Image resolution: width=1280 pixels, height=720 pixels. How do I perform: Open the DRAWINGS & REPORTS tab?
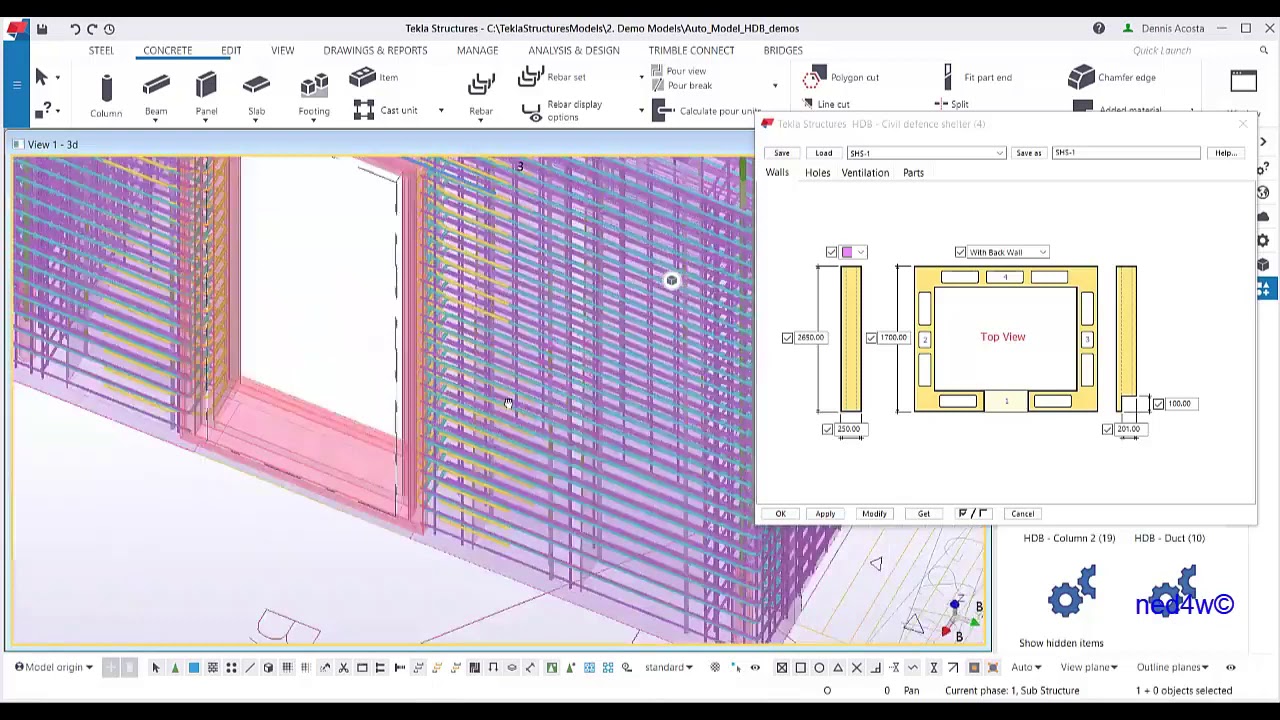tap(375, 50)
